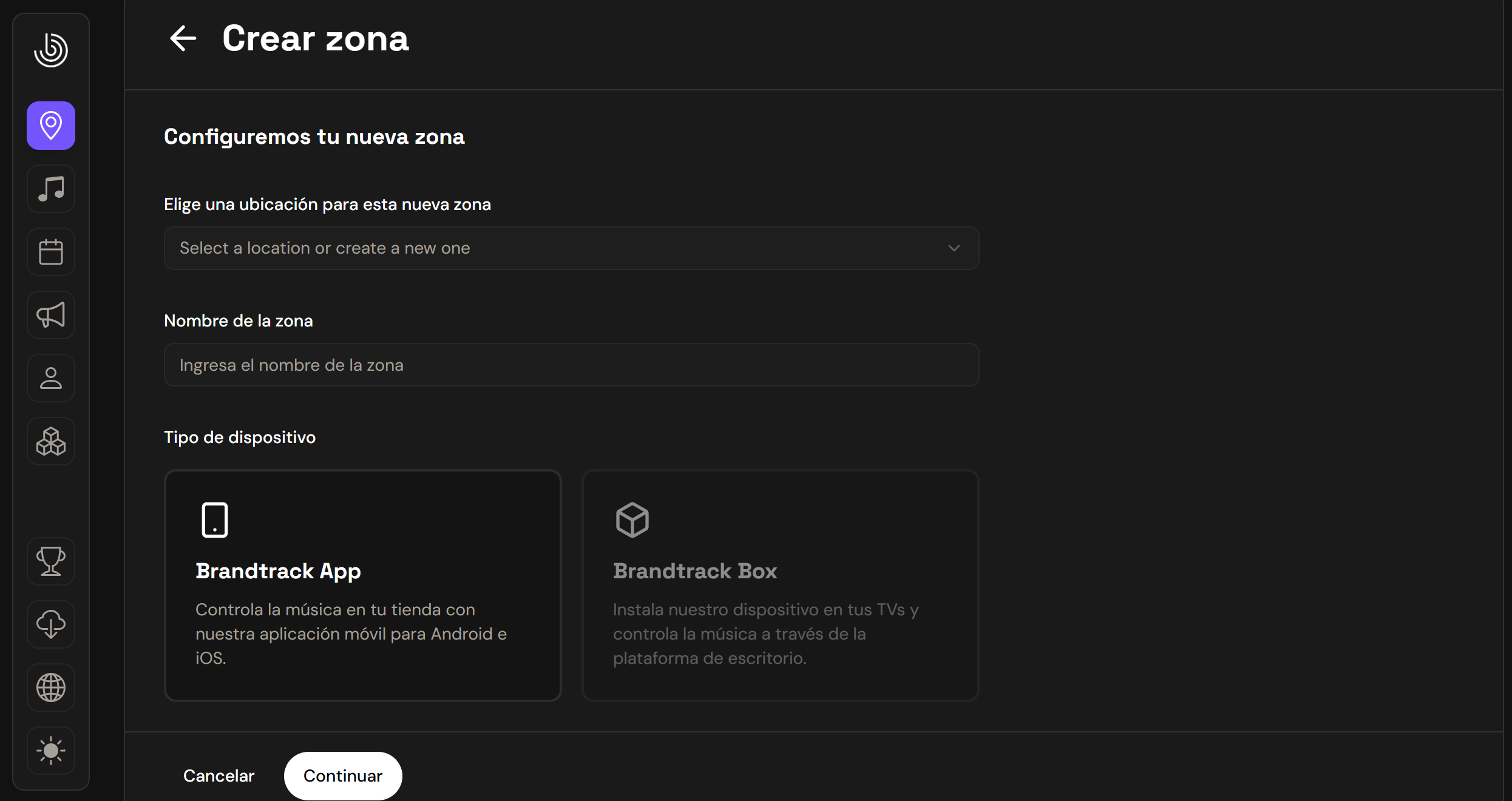Open the music note sidebar section

tap(51, 189)
